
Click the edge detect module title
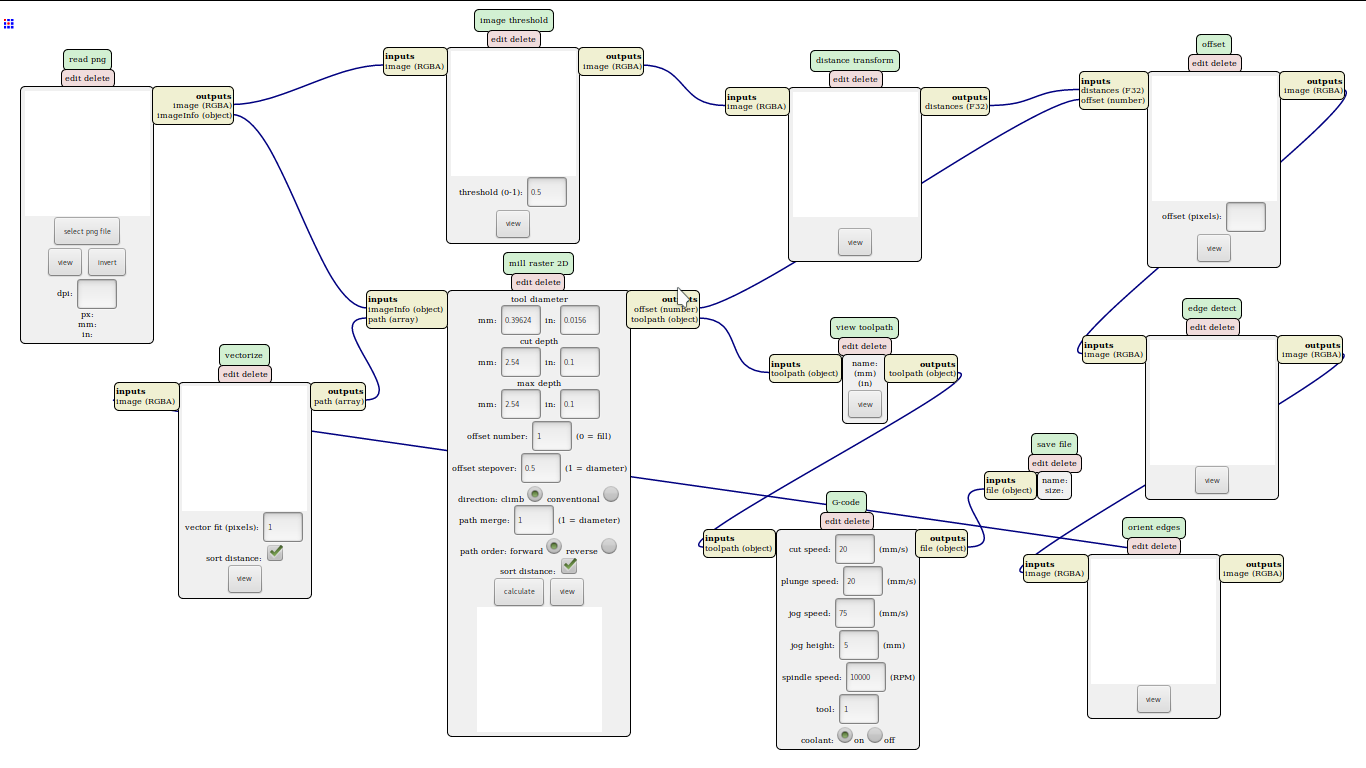1212,308
